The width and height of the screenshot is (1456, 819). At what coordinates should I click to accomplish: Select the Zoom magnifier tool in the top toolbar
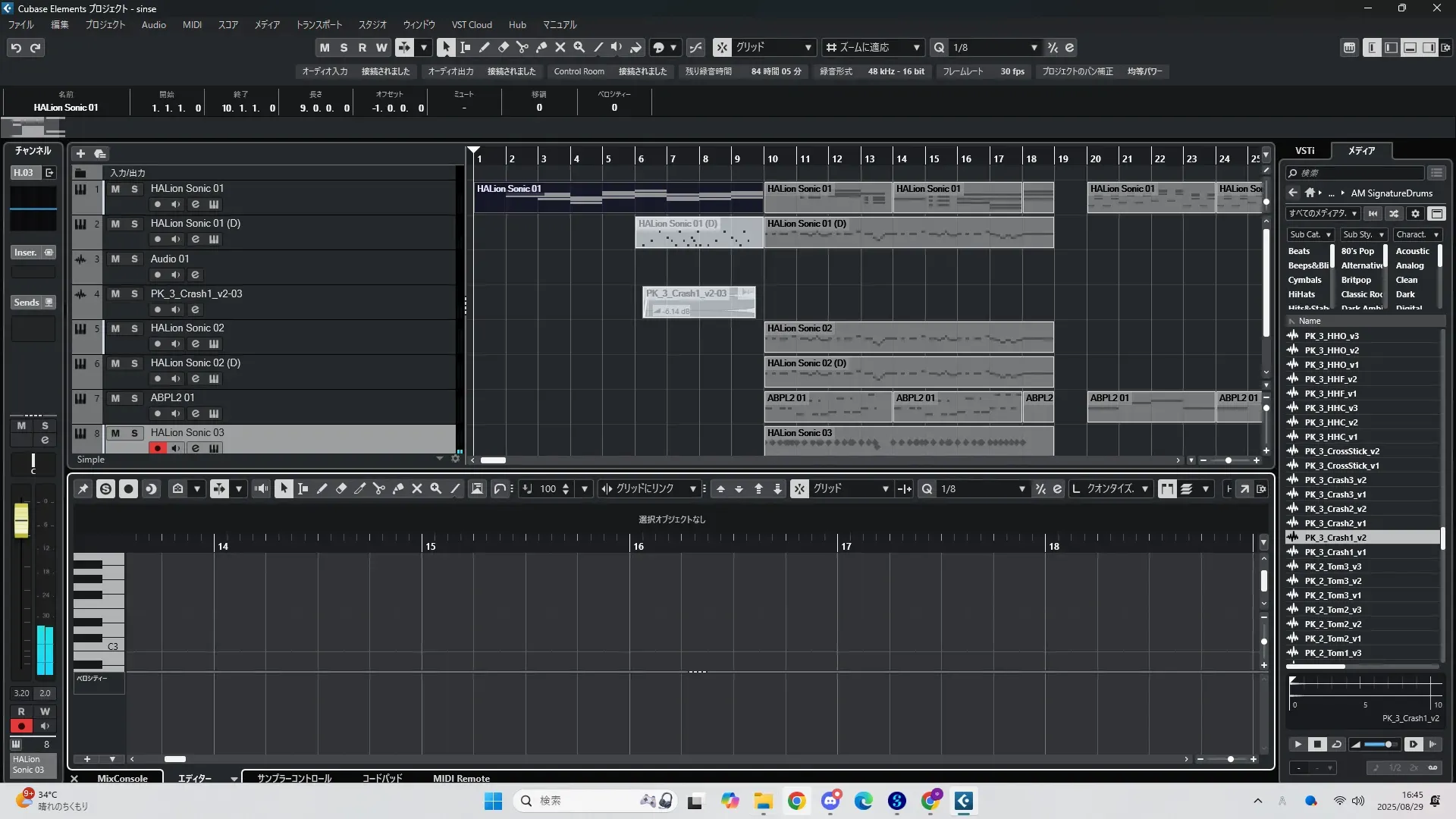coord(579,47)
